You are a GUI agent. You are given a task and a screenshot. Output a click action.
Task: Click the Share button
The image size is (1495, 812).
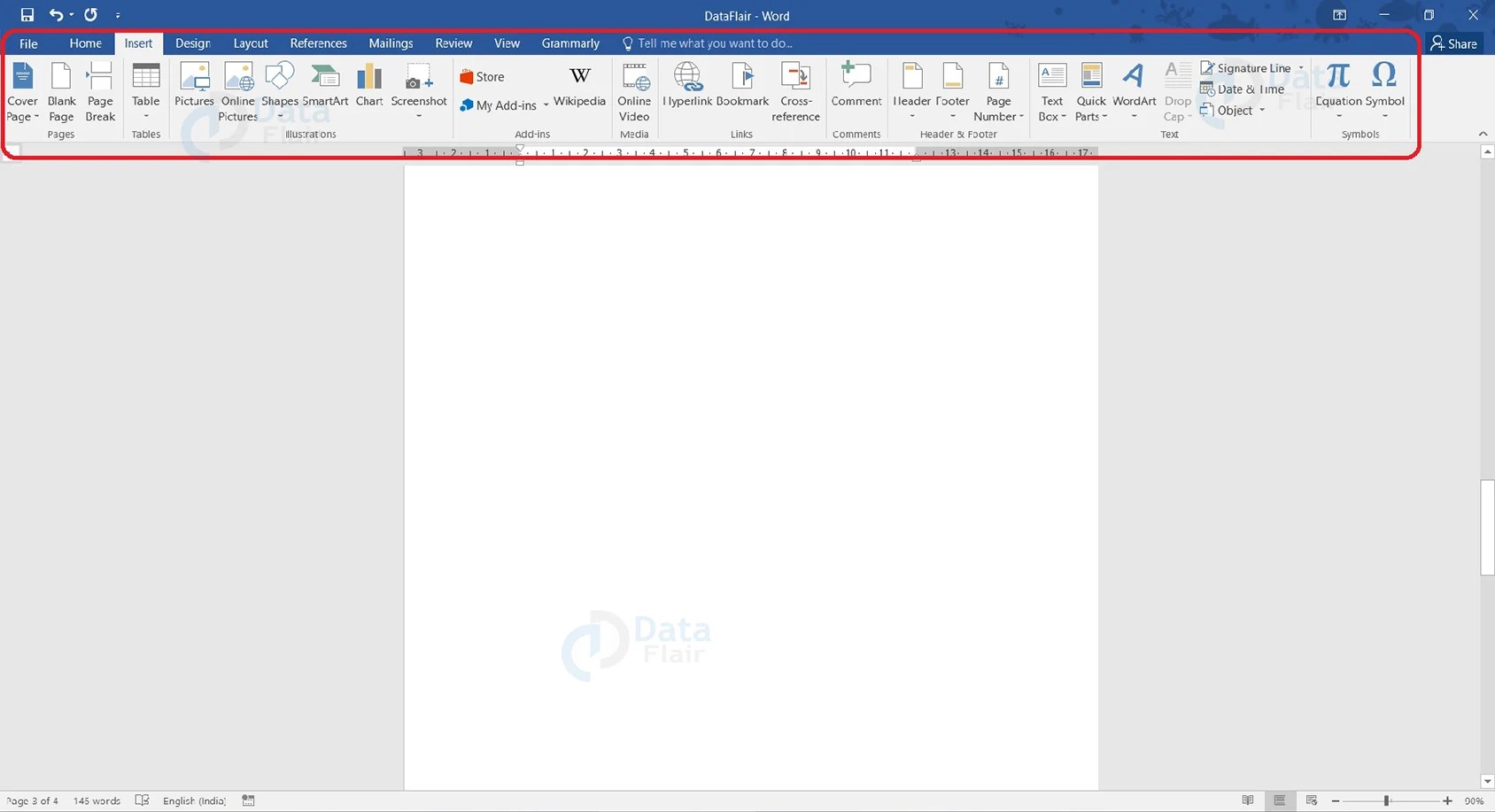coord(1453,43)
